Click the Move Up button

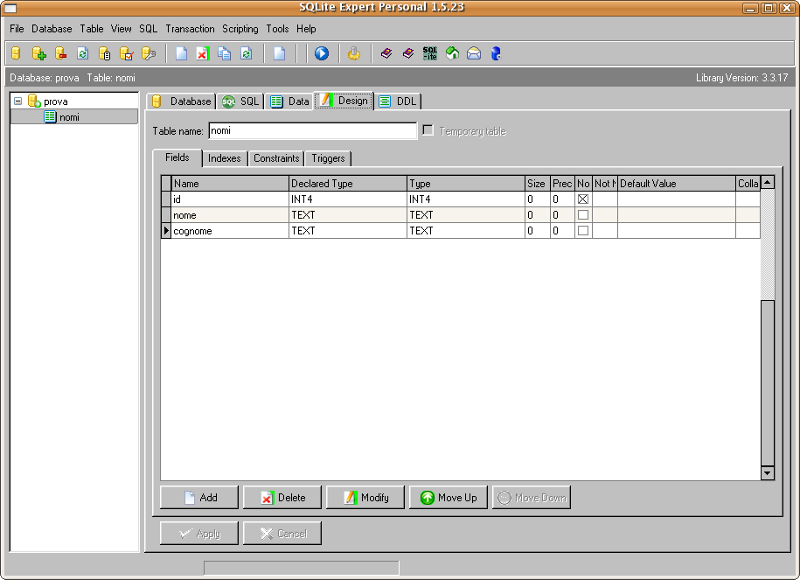pos(448,497)
